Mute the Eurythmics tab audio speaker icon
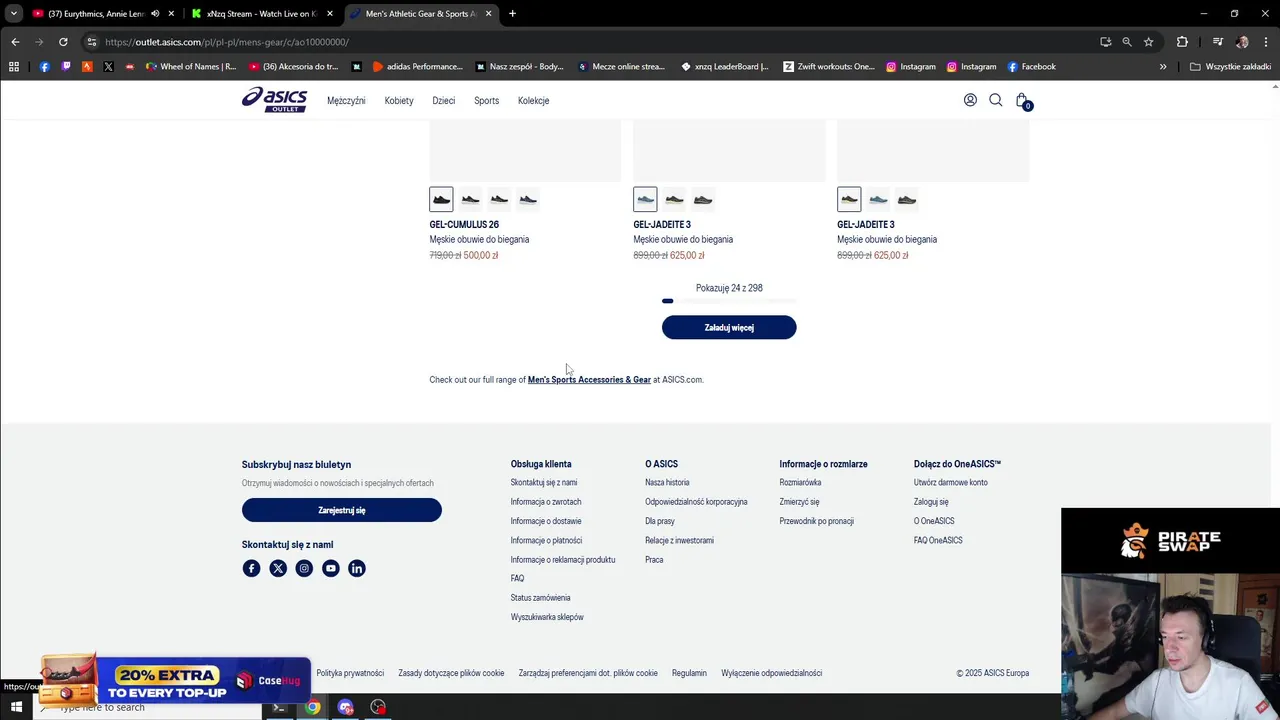Viewport: 1280px width, 720px height. pos(155,14)
